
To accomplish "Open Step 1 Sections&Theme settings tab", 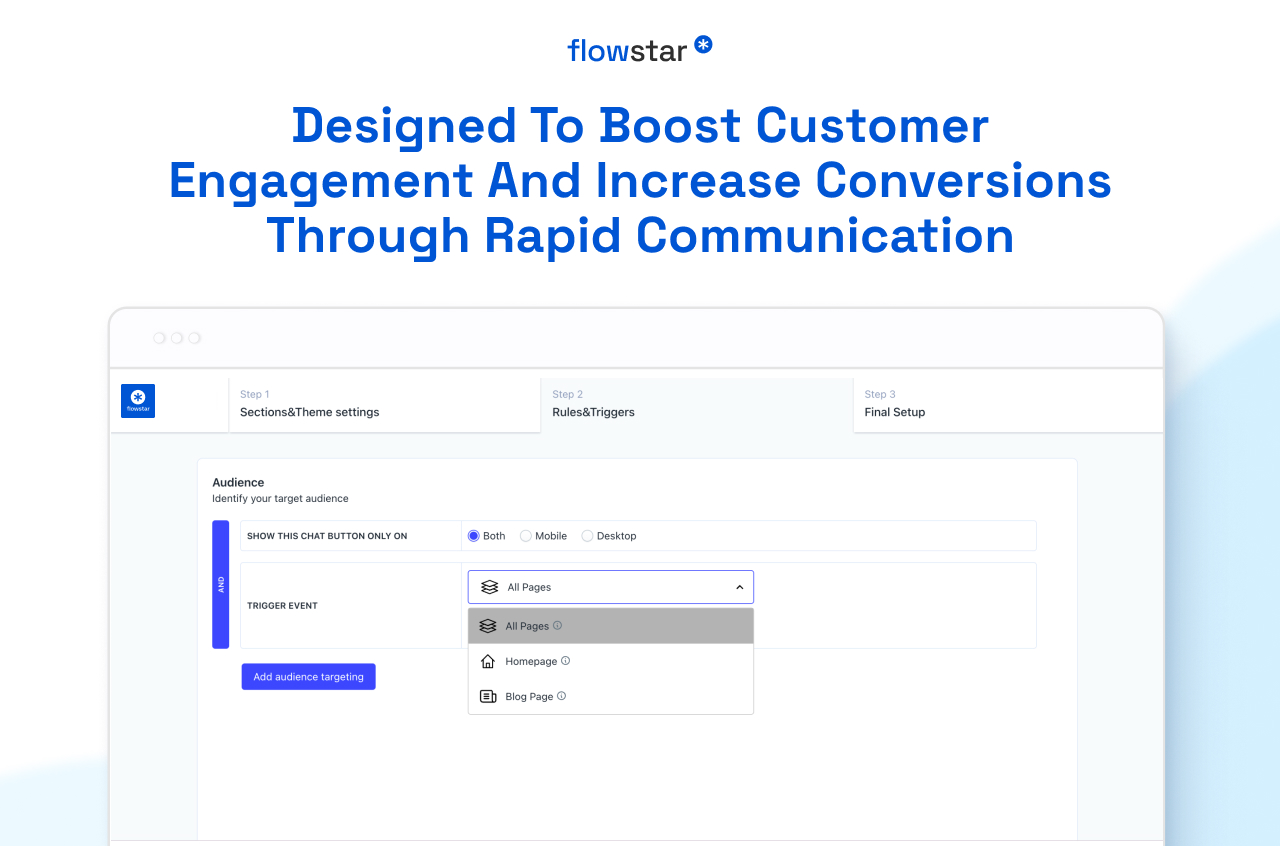I will tap(384, 404).
